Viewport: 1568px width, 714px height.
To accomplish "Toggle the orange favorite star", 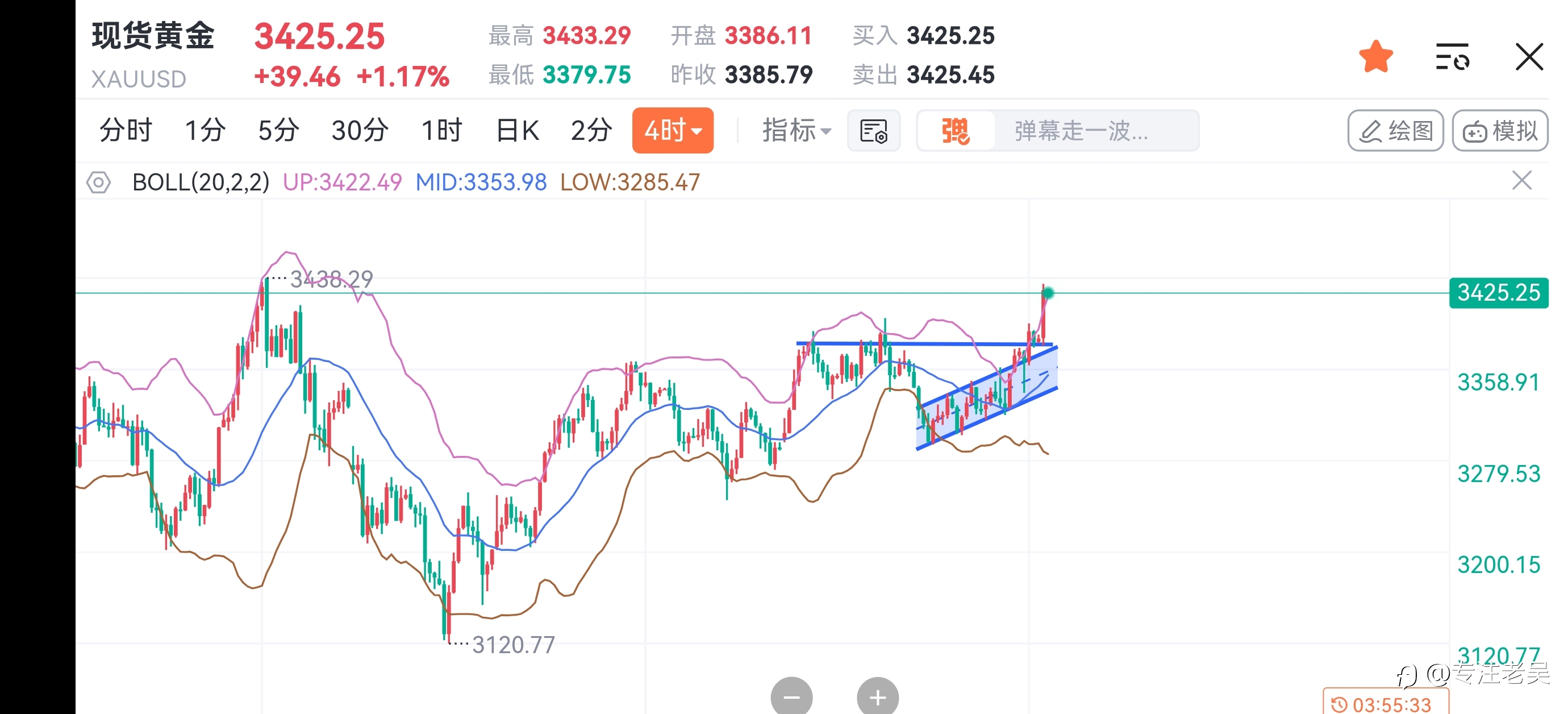I will (x=1375, y=57).
